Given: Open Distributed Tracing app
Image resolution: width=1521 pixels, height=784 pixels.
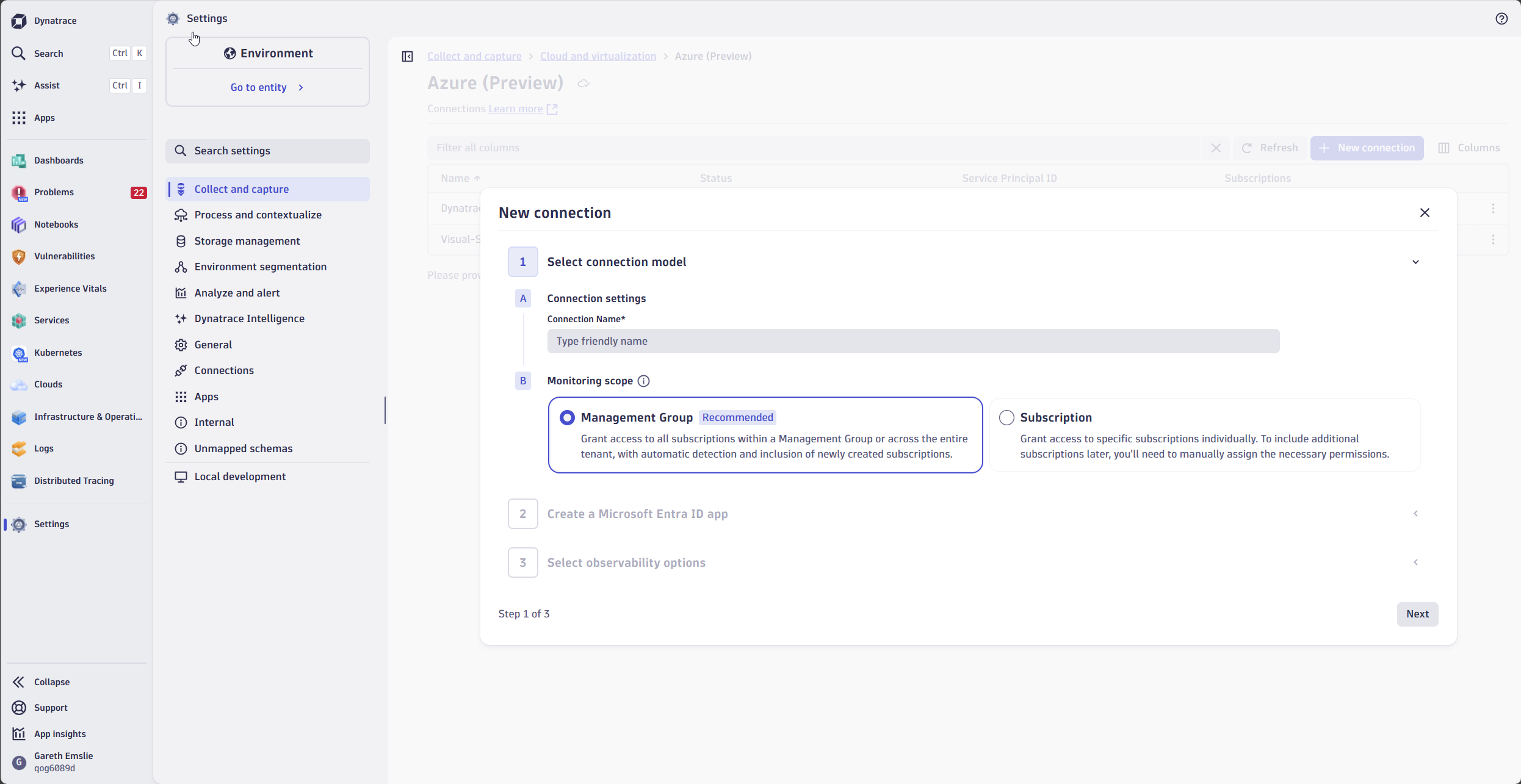Looking at the screenshot, I should pos(78,481).
